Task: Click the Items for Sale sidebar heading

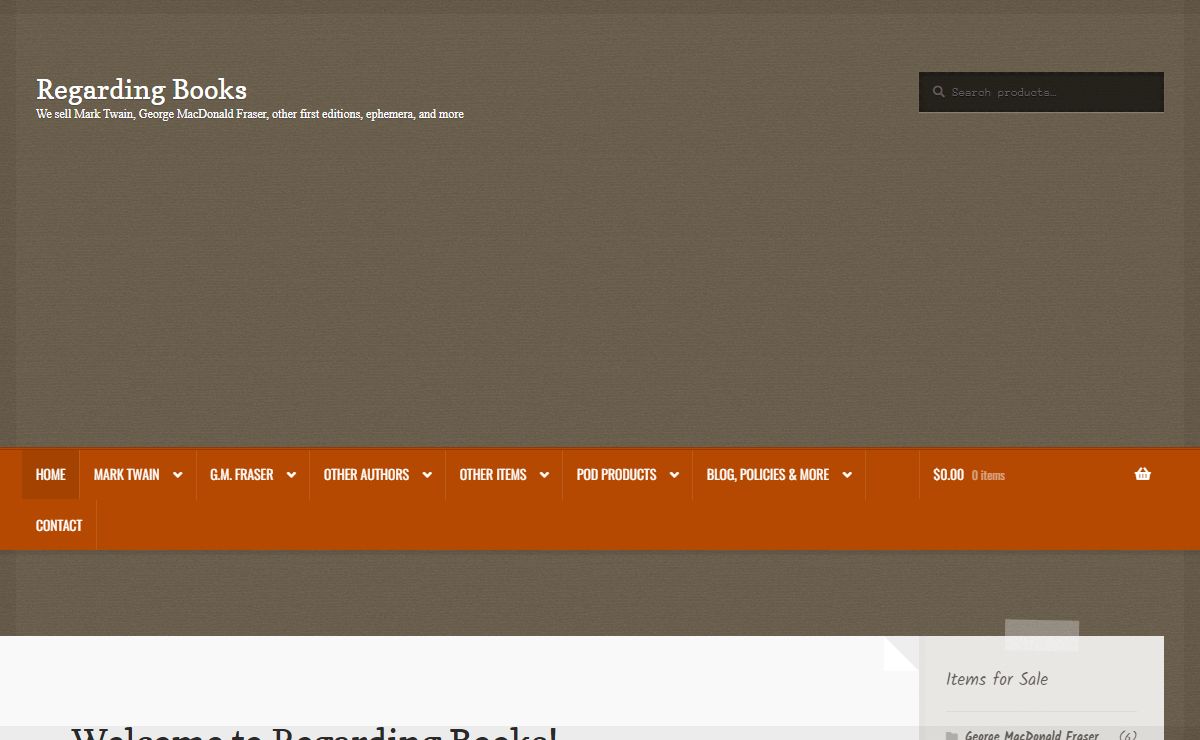Action: coord(997,679)
